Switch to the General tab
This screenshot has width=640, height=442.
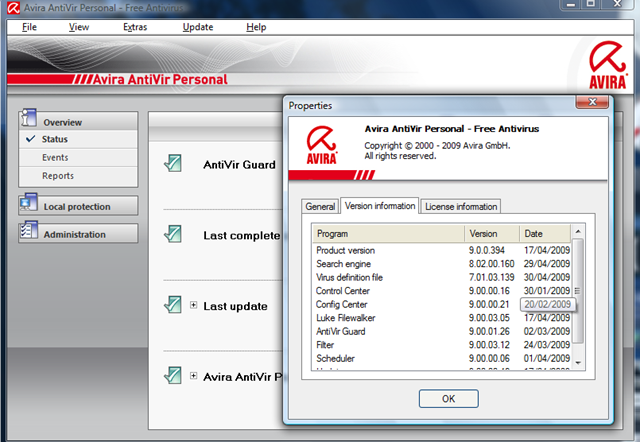point(320,207)
